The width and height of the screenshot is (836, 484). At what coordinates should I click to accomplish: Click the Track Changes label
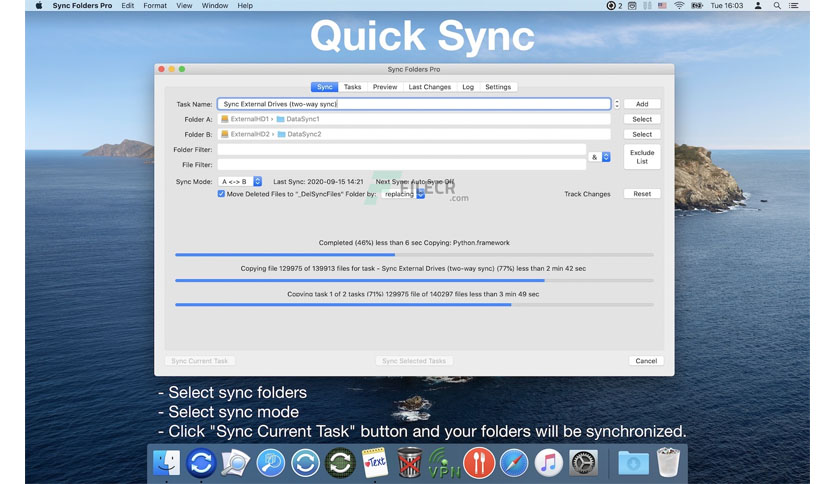[x=587, y=194]
